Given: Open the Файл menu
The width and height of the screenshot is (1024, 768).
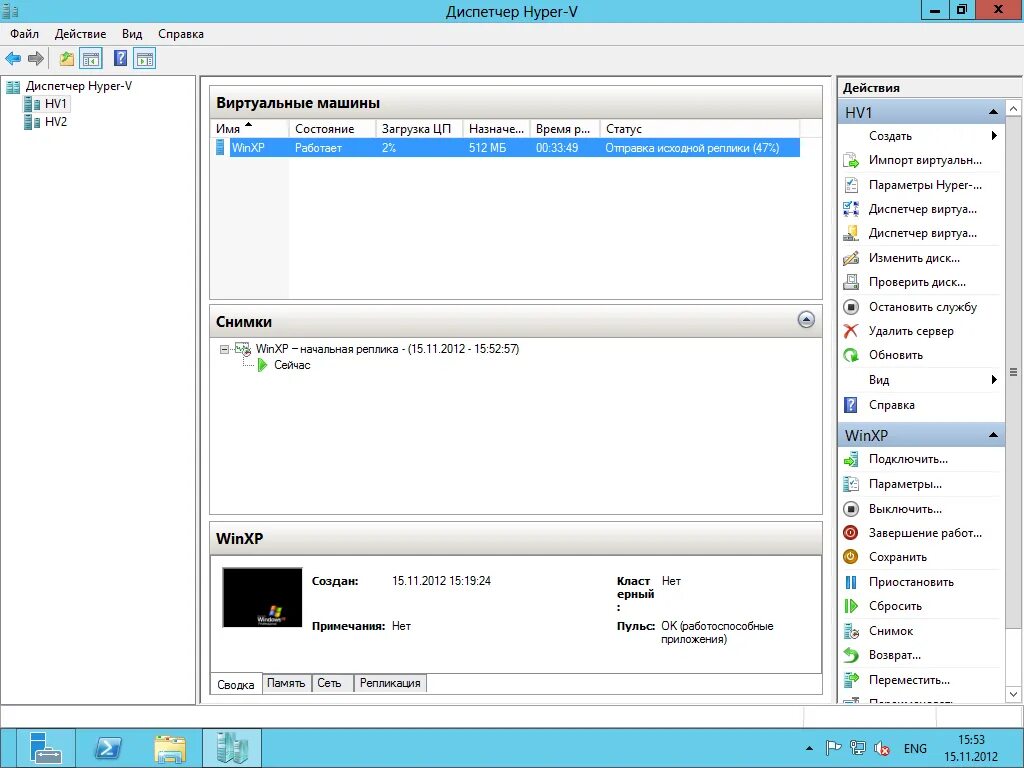Looking at the screenshot, I should point(24,34).
